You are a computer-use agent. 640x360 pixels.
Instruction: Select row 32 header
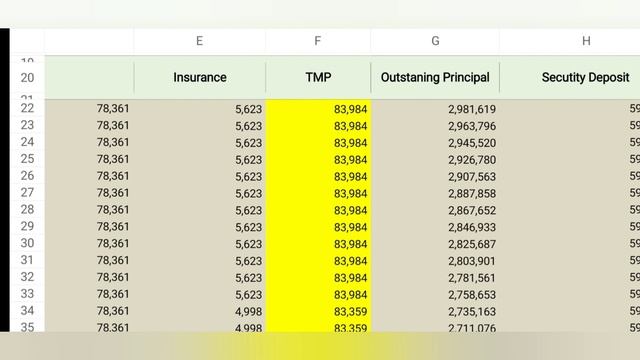coord(27,277)
